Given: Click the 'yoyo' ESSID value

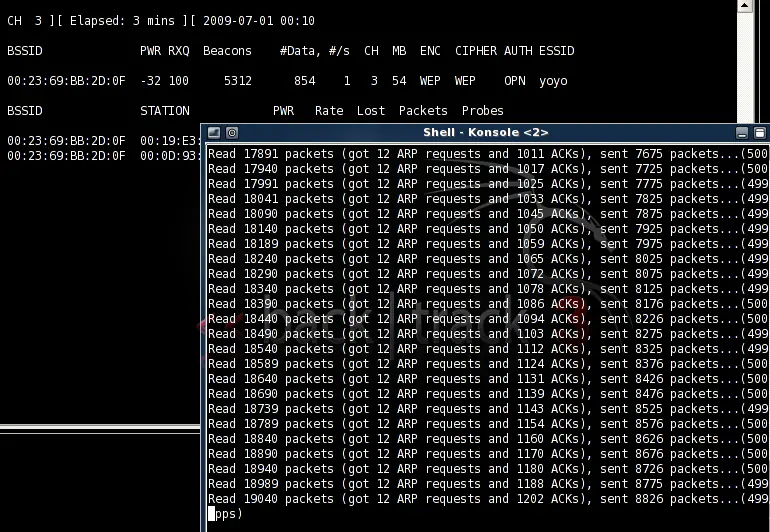Looking at the screenshot, I should 553,81.
